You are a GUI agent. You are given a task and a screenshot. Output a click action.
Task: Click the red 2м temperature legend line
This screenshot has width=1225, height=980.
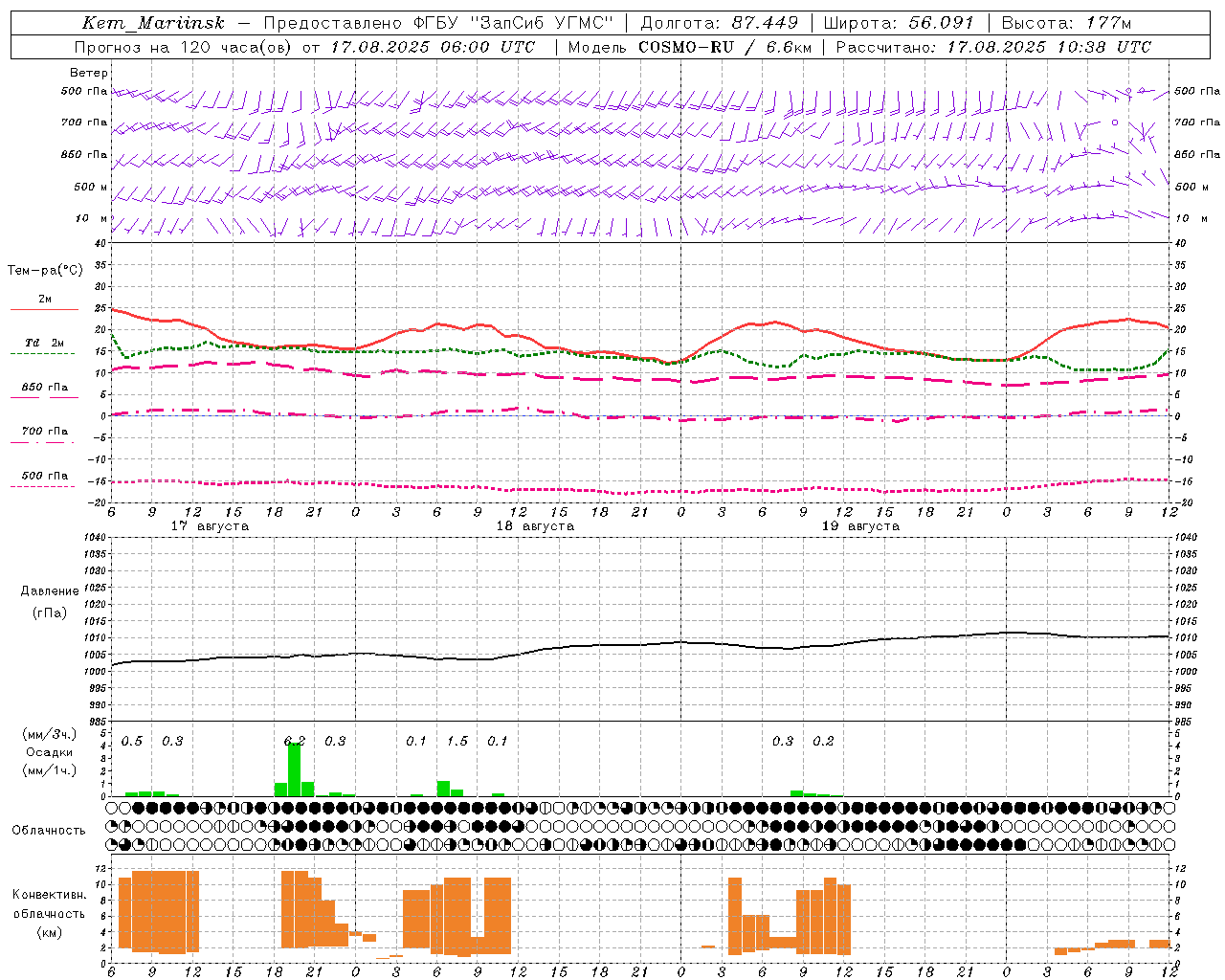click(44, 310)
